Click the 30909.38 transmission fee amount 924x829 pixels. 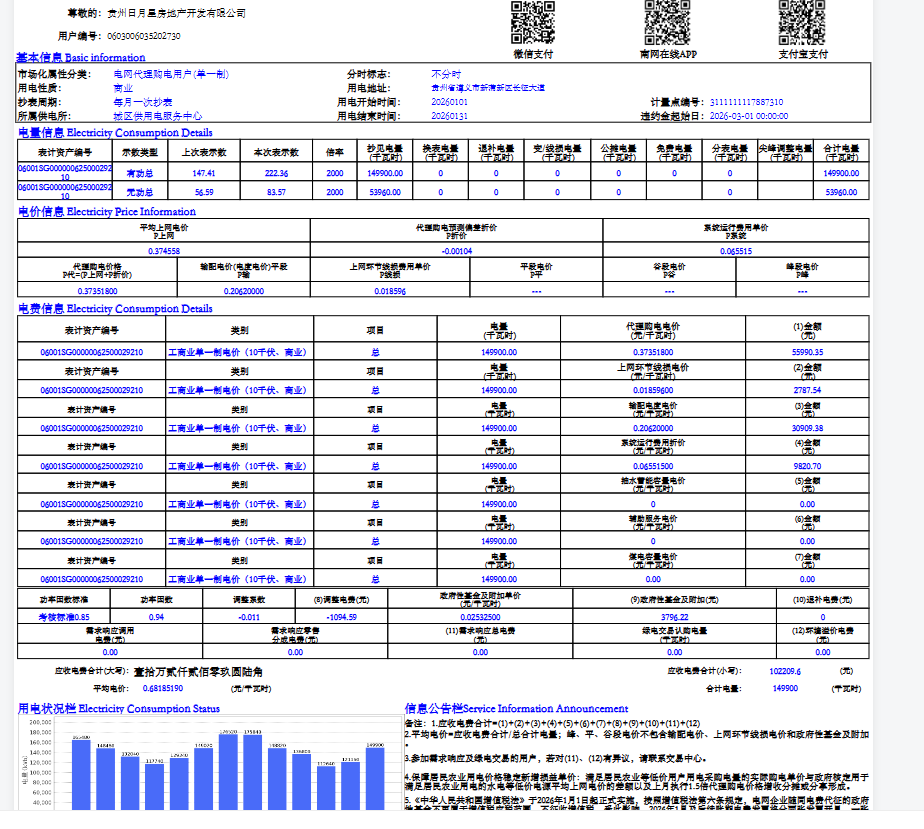tap(806, 428)
